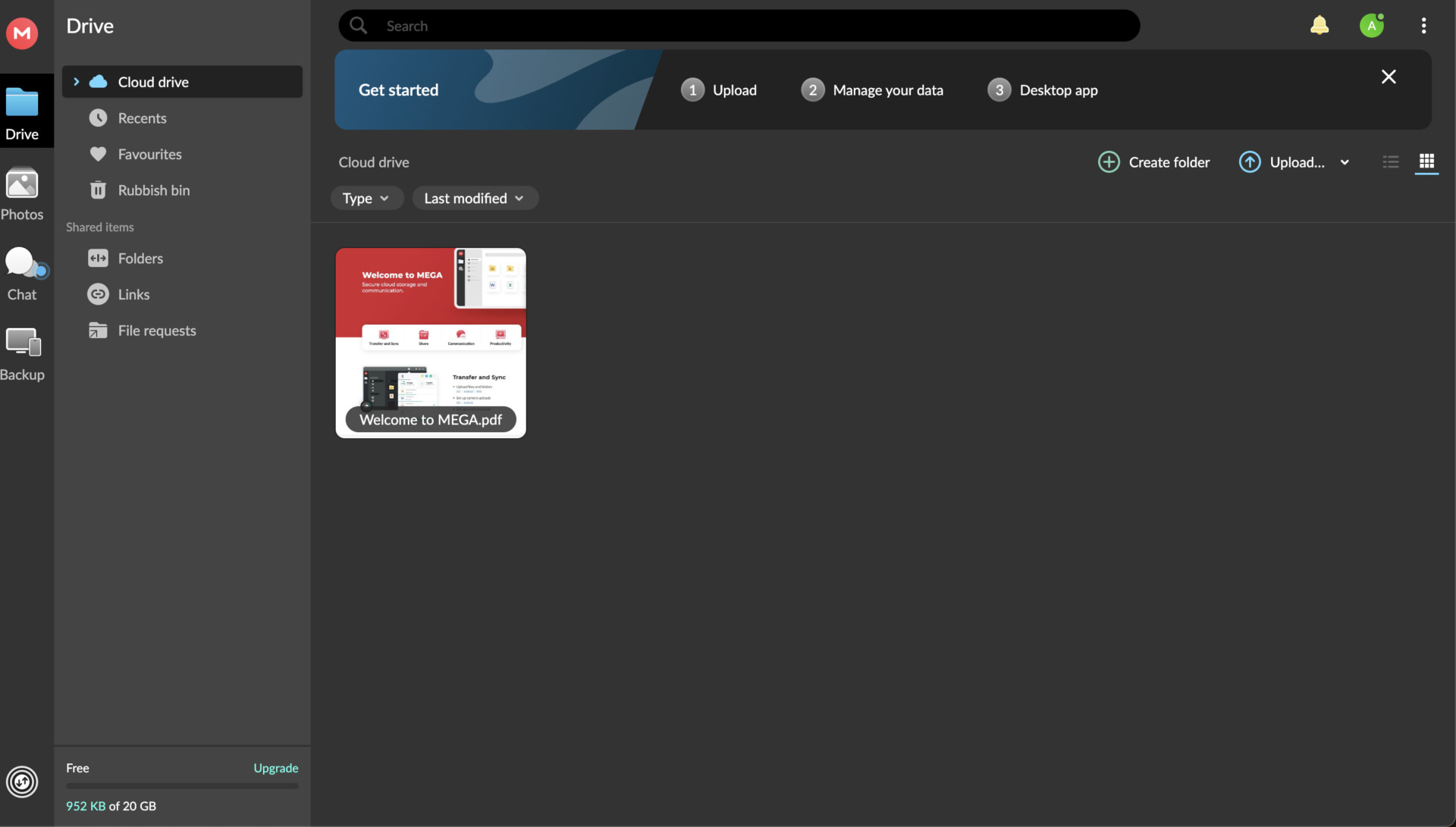Open the Last modified dropdown
1456x827 pixels.
[x=475, y=198]
